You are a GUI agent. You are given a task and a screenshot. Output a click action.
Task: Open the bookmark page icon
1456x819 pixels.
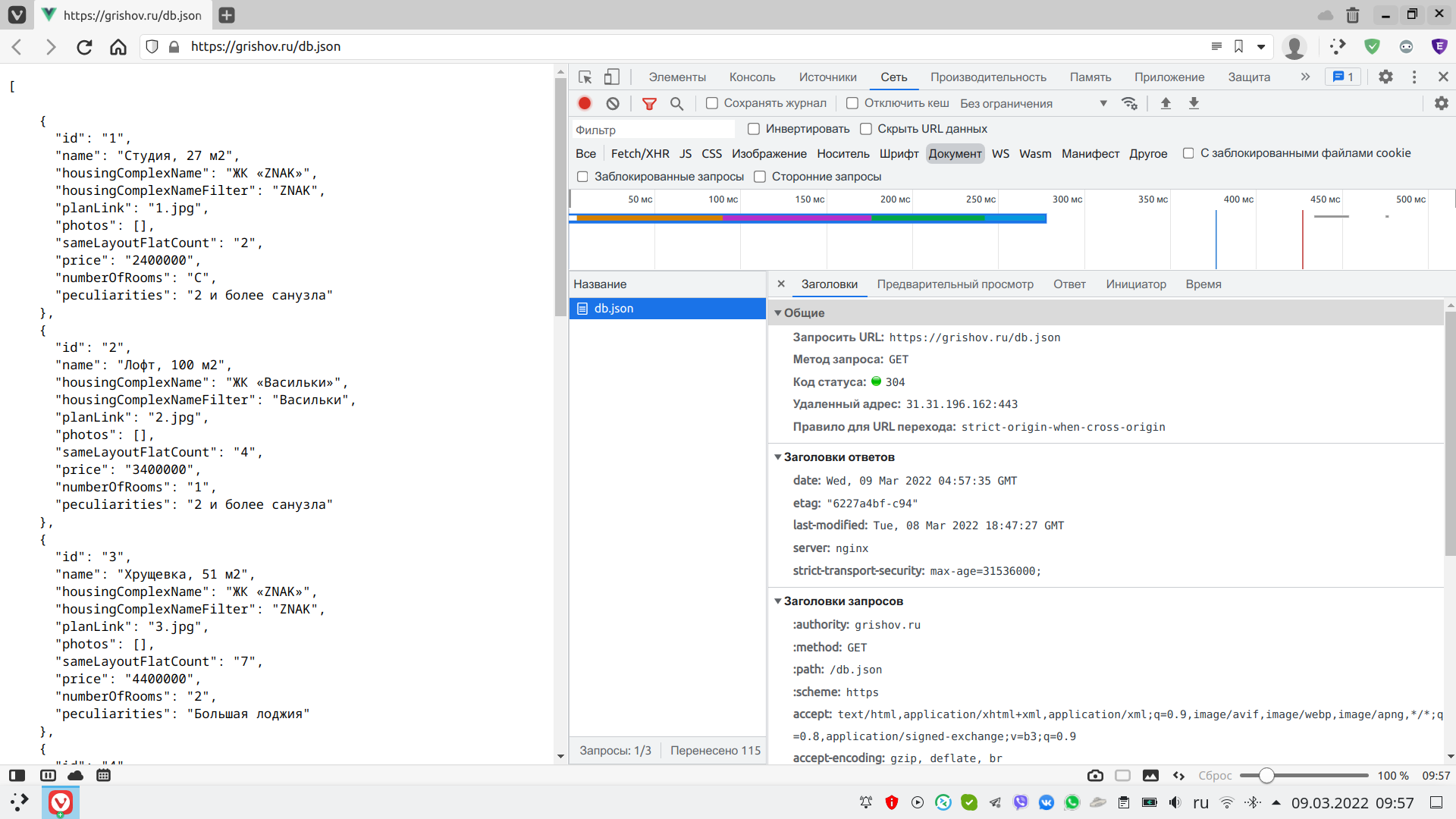(1238, 46)
